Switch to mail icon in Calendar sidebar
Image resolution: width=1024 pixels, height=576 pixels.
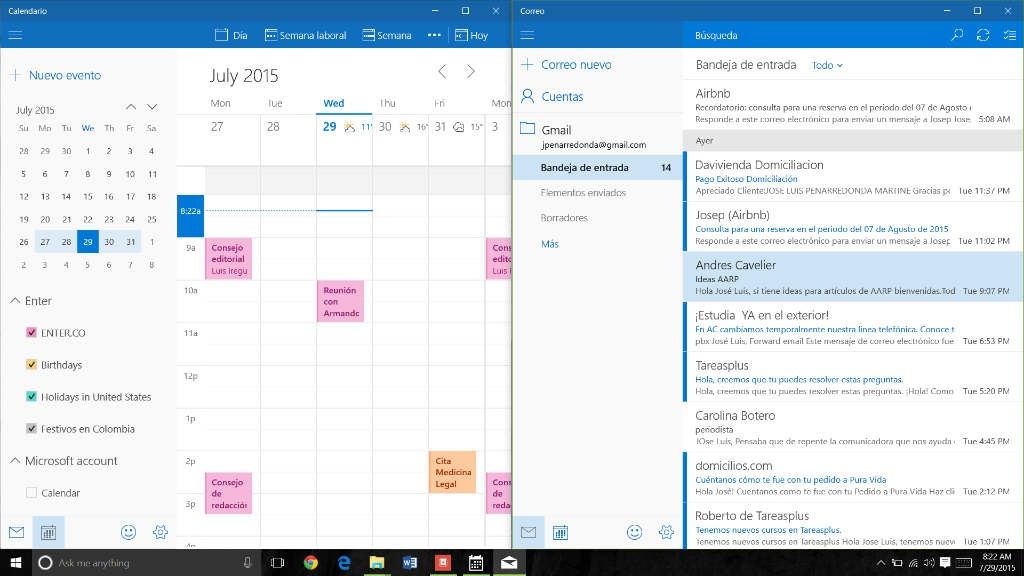pos(16,532)
